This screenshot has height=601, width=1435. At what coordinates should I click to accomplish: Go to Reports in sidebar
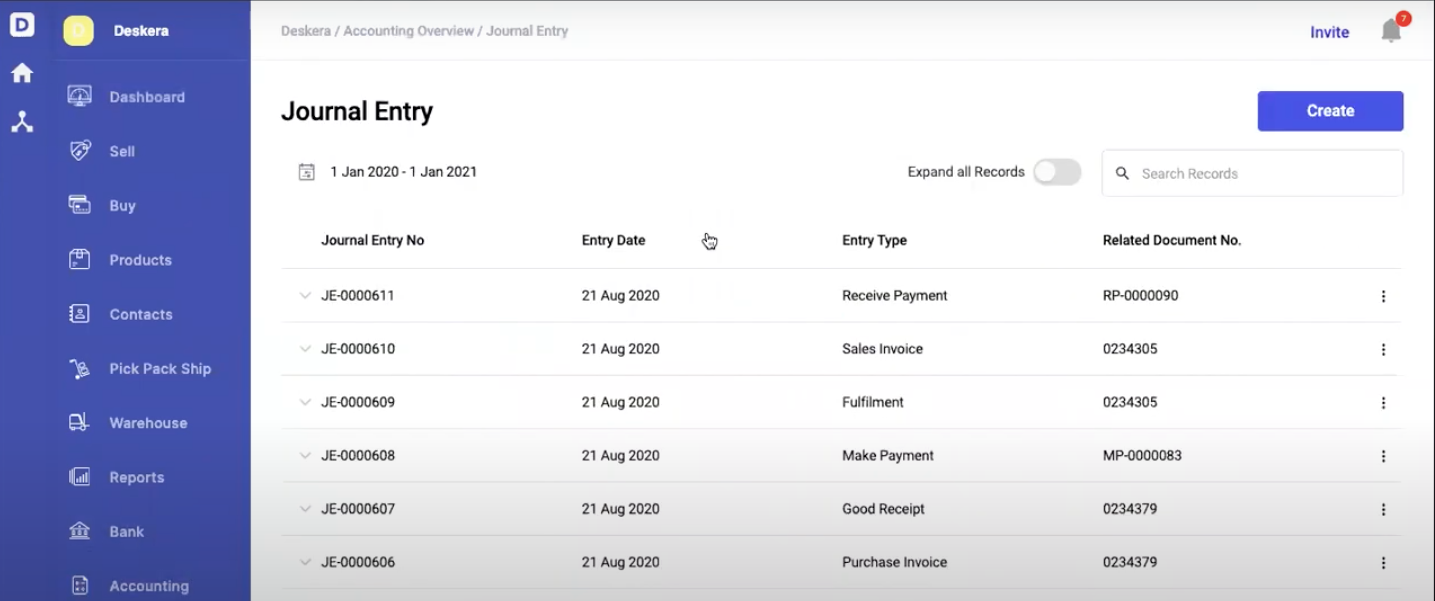pyautogui.click(x=136, y=477)
